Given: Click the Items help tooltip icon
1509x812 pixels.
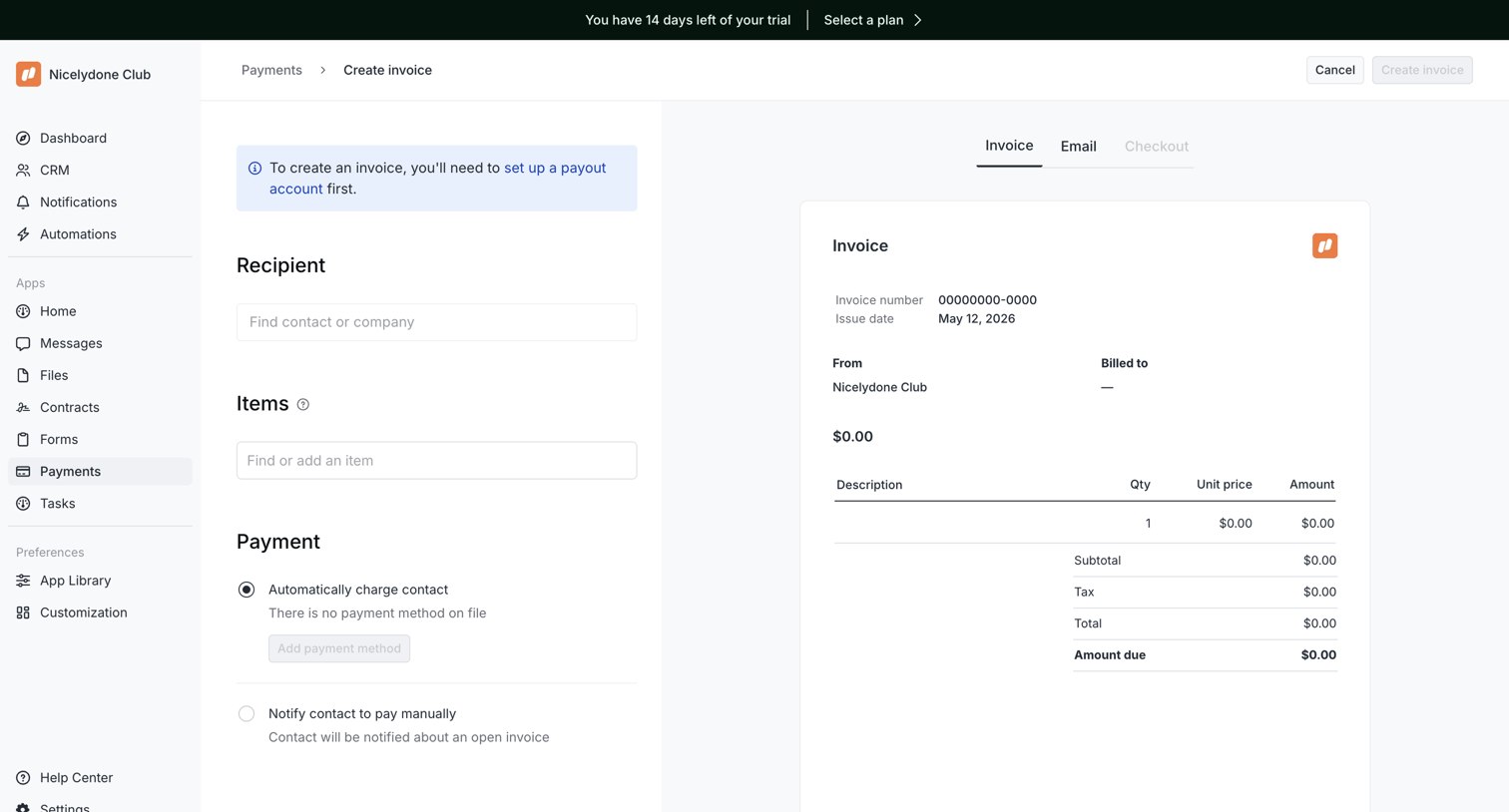Looking at the screenshot, I should pos(303,404).
